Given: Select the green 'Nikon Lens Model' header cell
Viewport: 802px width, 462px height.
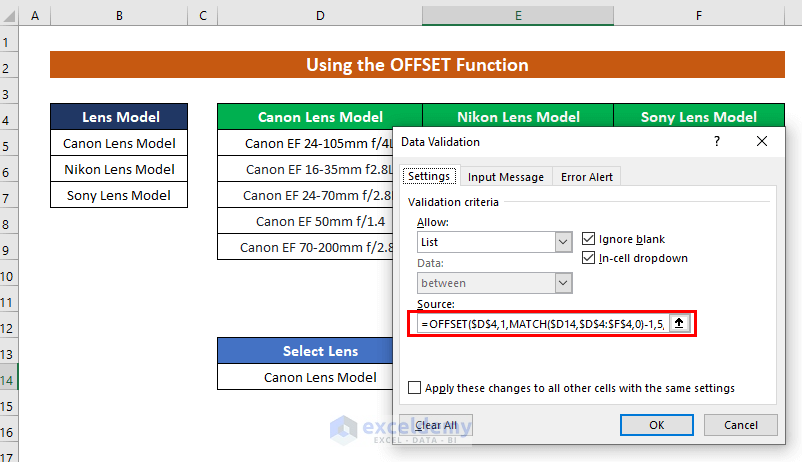Looking at the screenshot, I should (518, 117).
